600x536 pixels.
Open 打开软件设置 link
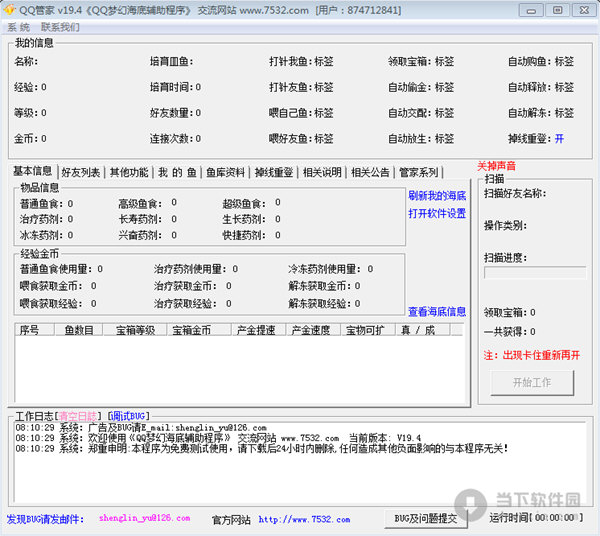click(x=437, y=213)
